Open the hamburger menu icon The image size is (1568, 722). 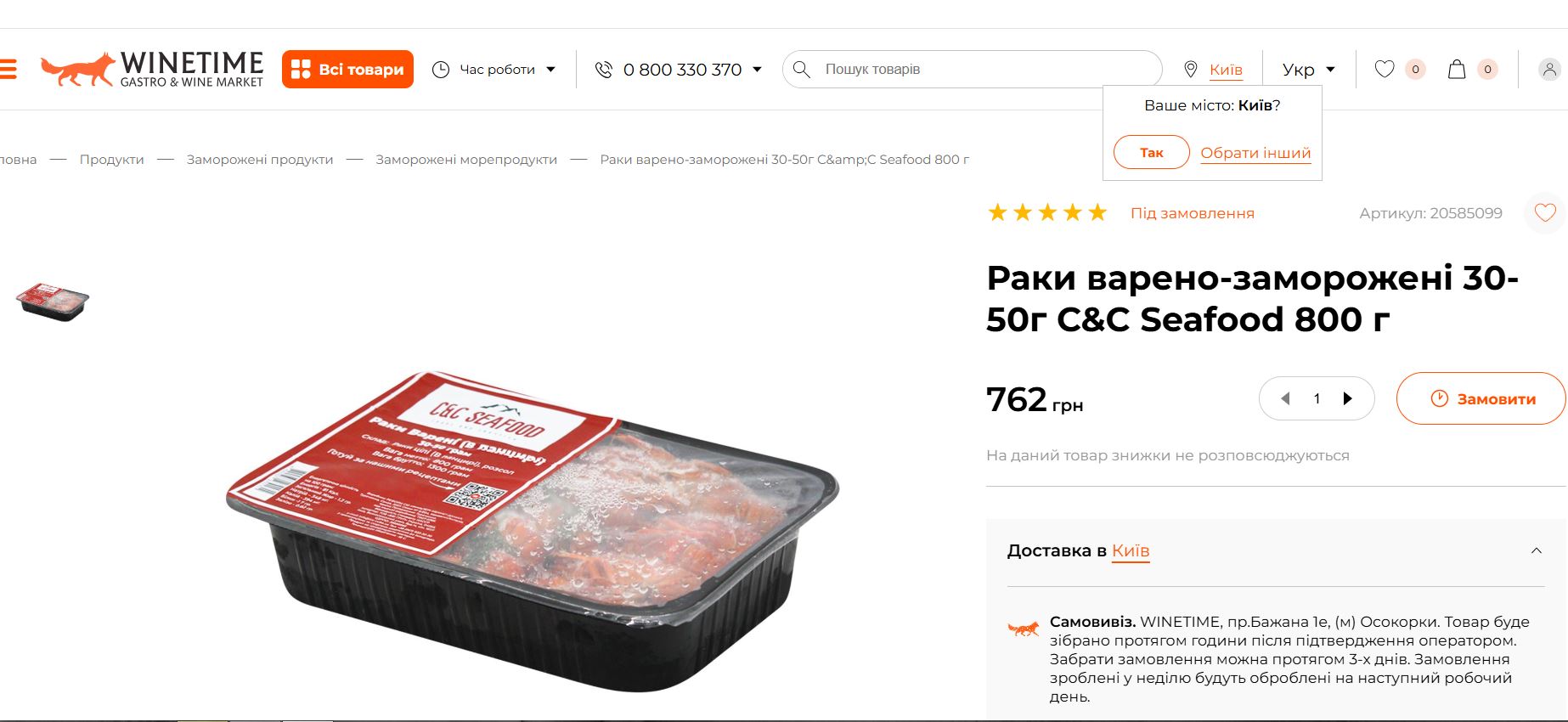(8, 69)
